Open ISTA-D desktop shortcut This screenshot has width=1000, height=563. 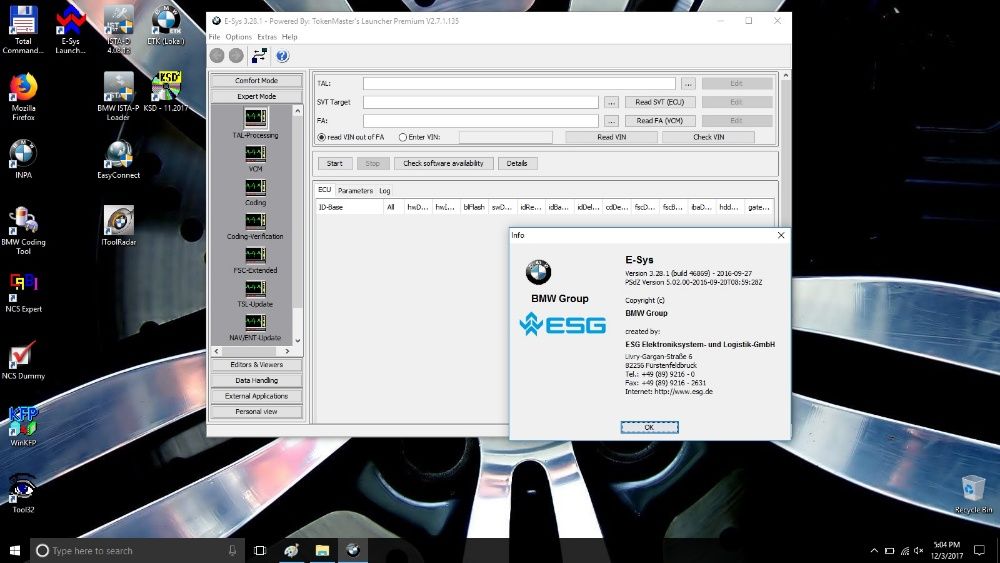click(119, 29)
